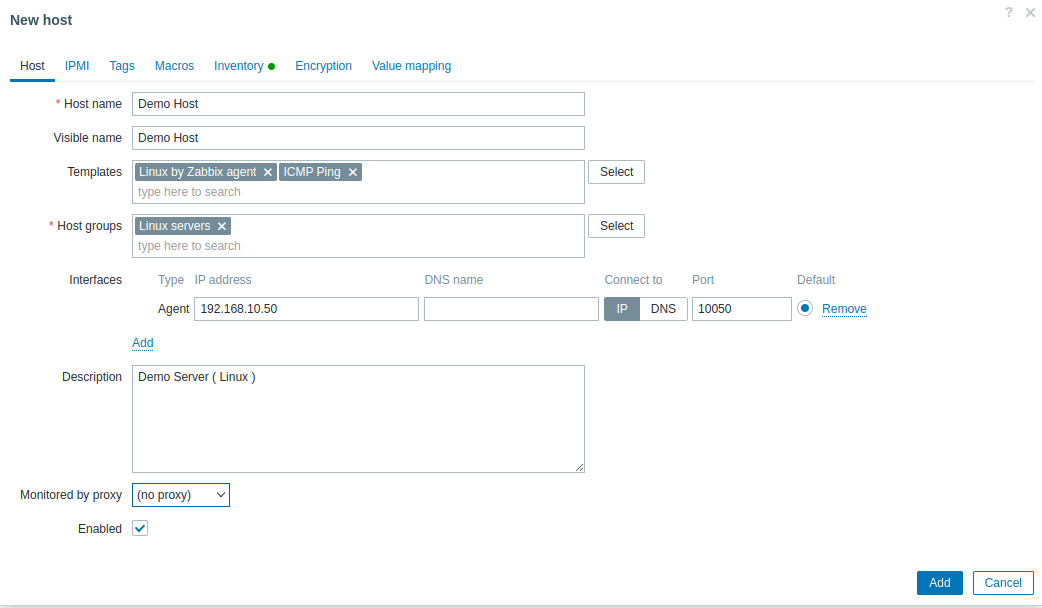Click the Add interface link
The height and width of the screenshot is (608, 1042).
pos(143,343)
